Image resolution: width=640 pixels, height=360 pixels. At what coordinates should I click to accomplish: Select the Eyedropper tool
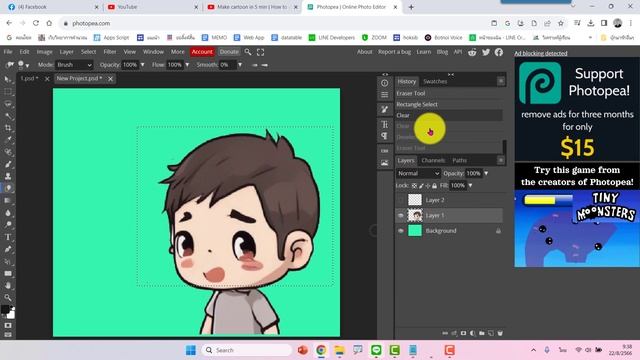8,140
